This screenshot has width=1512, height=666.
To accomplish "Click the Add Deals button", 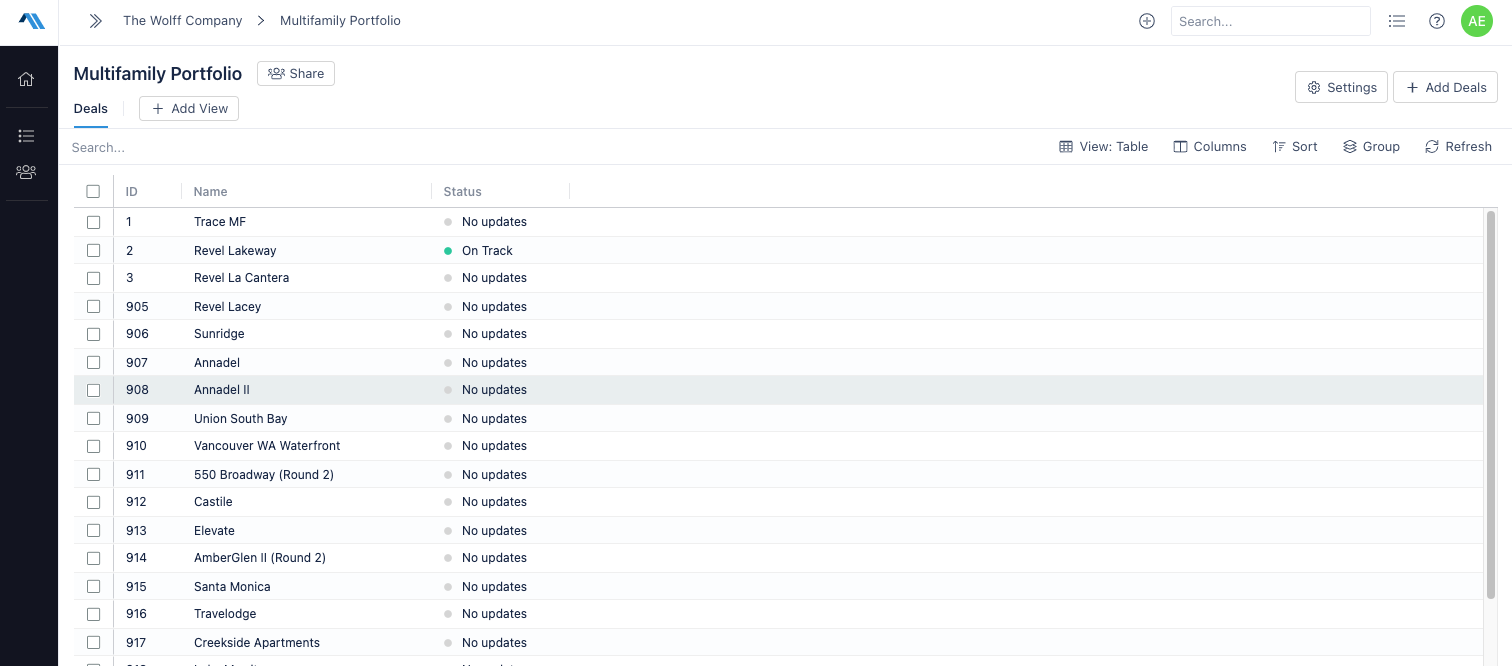I will pos(1445,88).
